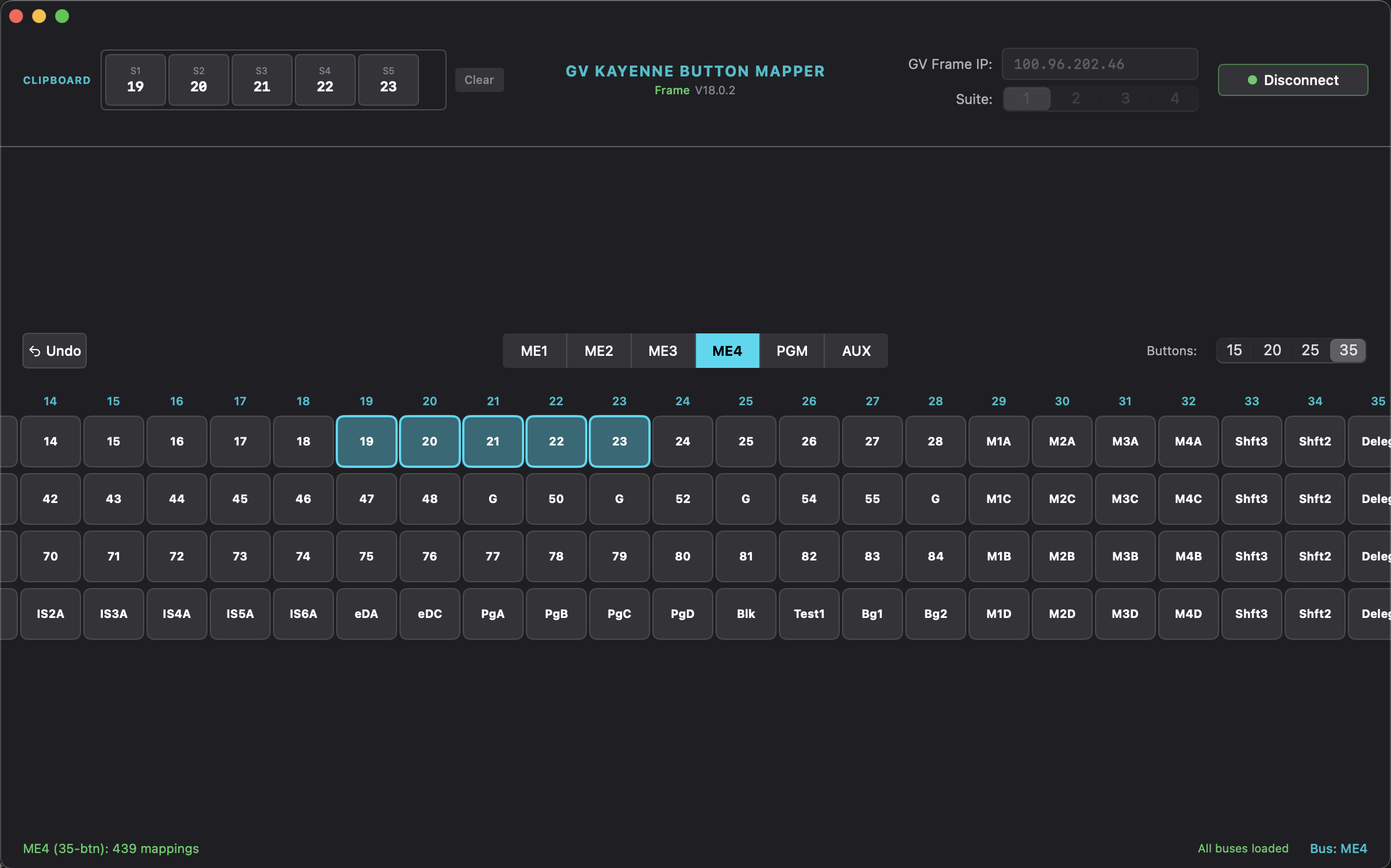This screenshot has height=868, width=1391.
Task: Select Suite 4
Action: coord(1174,98)
